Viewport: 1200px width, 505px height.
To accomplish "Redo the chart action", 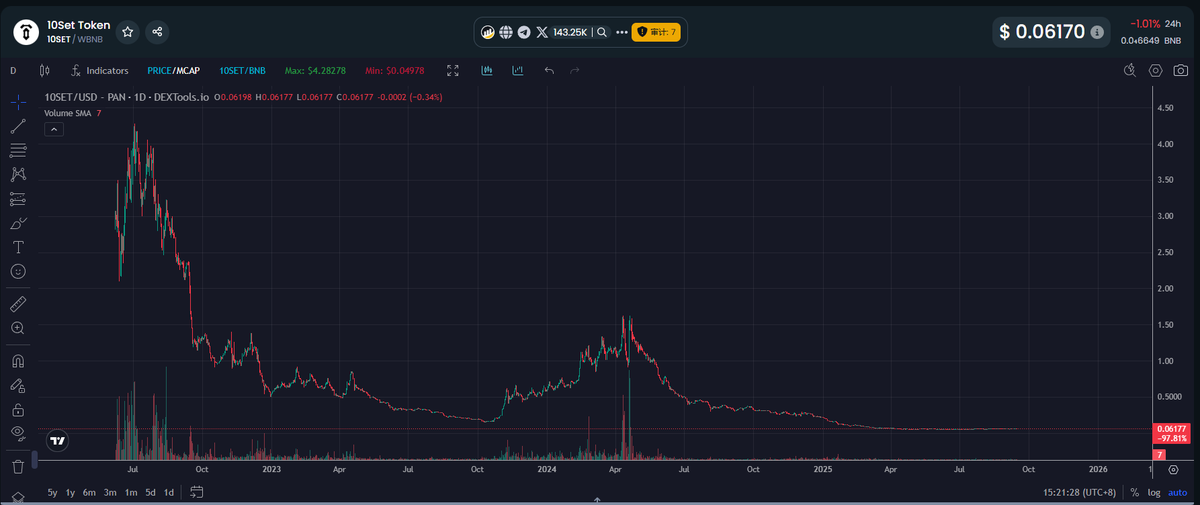I will click(574, 71).
